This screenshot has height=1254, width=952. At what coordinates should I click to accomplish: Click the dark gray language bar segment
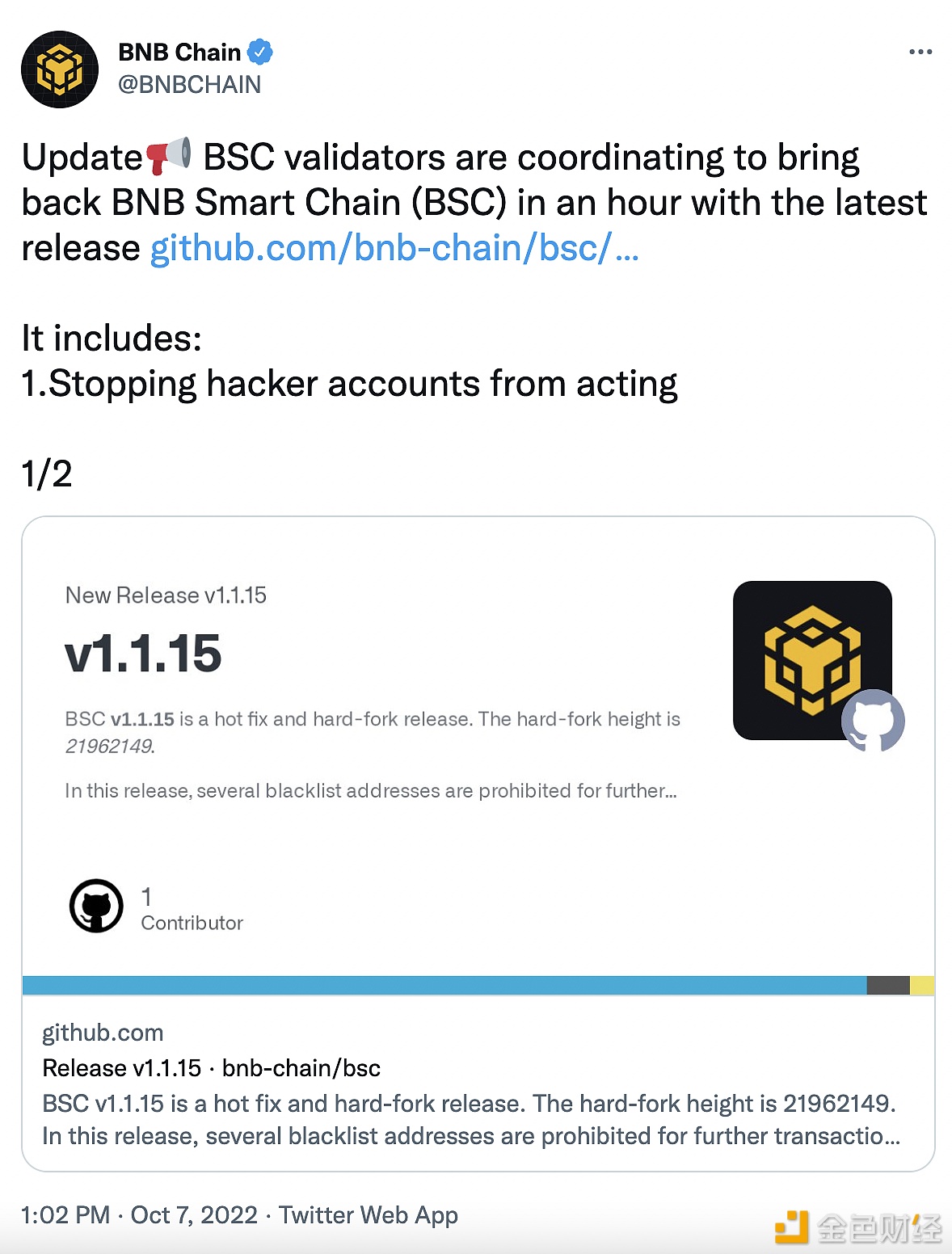(888, 985)
